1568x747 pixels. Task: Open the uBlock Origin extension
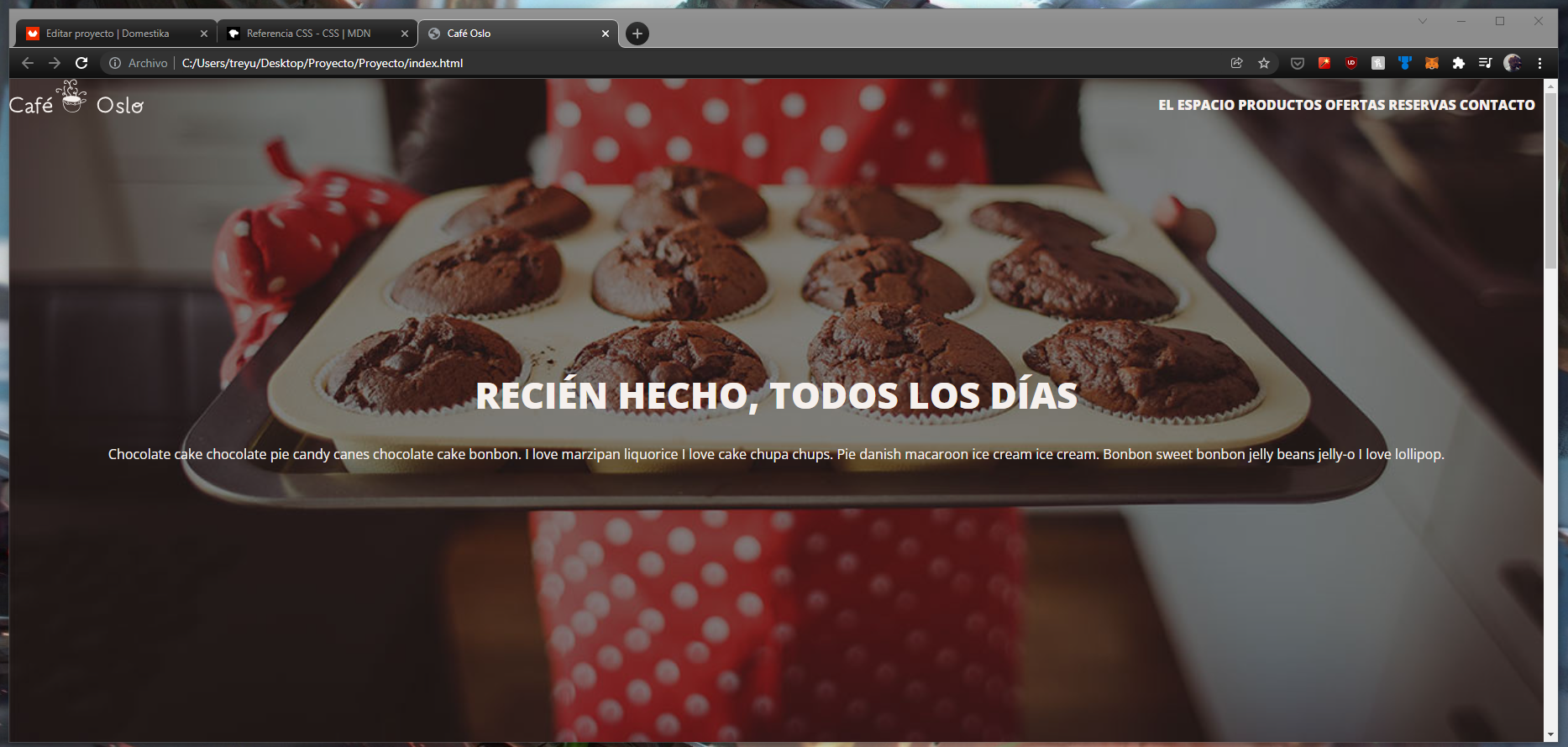pyautogui.click(x=1351, y=63)
